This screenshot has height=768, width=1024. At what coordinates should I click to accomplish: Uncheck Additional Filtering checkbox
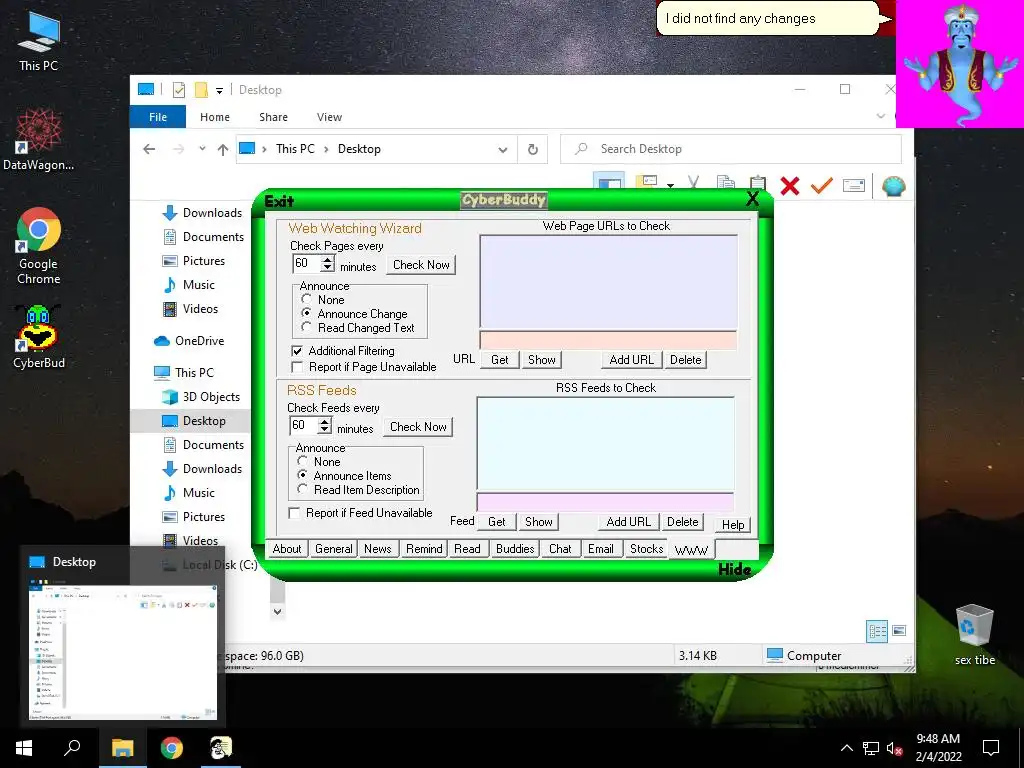point(297,351)
